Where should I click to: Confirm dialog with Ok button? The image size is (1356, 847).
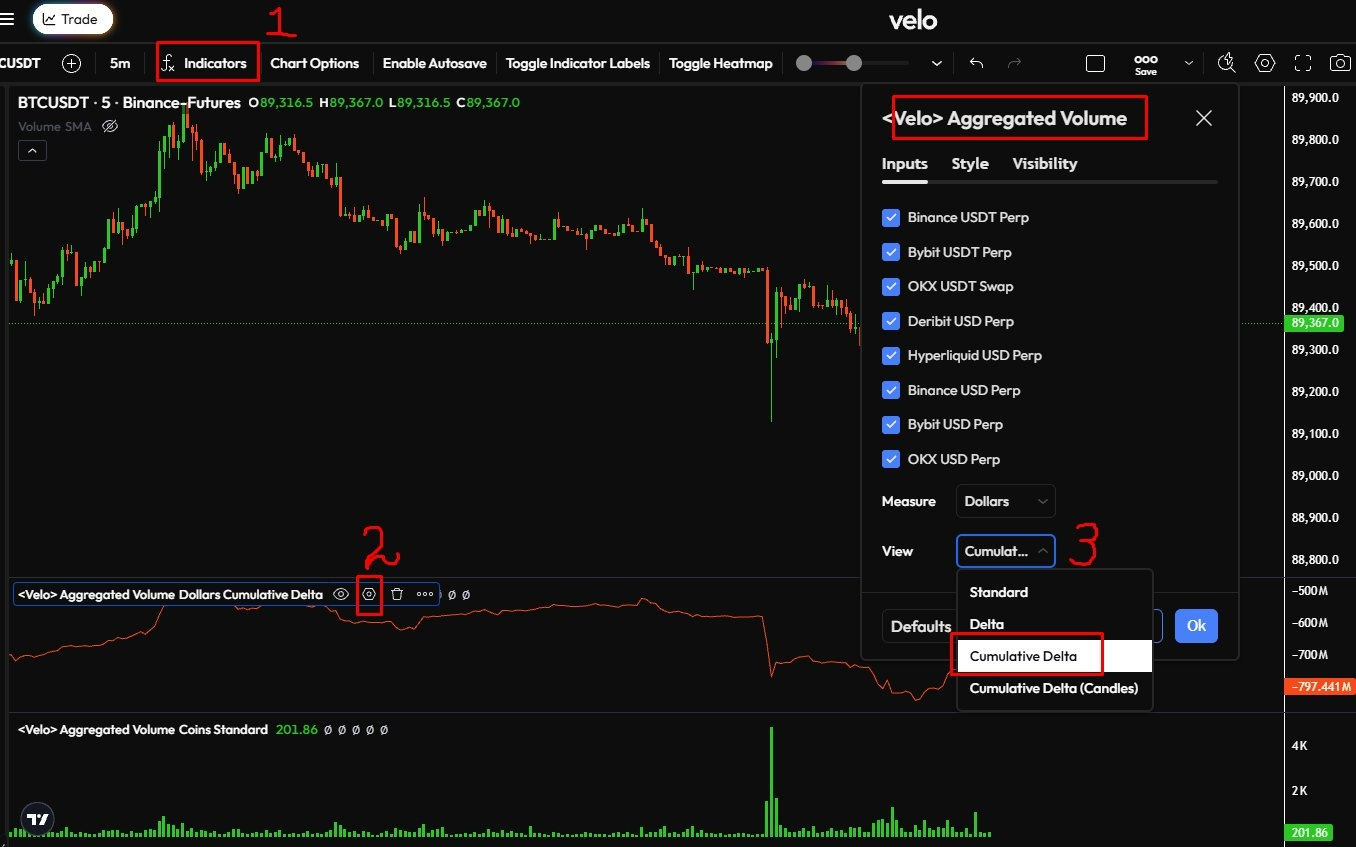1196,626
